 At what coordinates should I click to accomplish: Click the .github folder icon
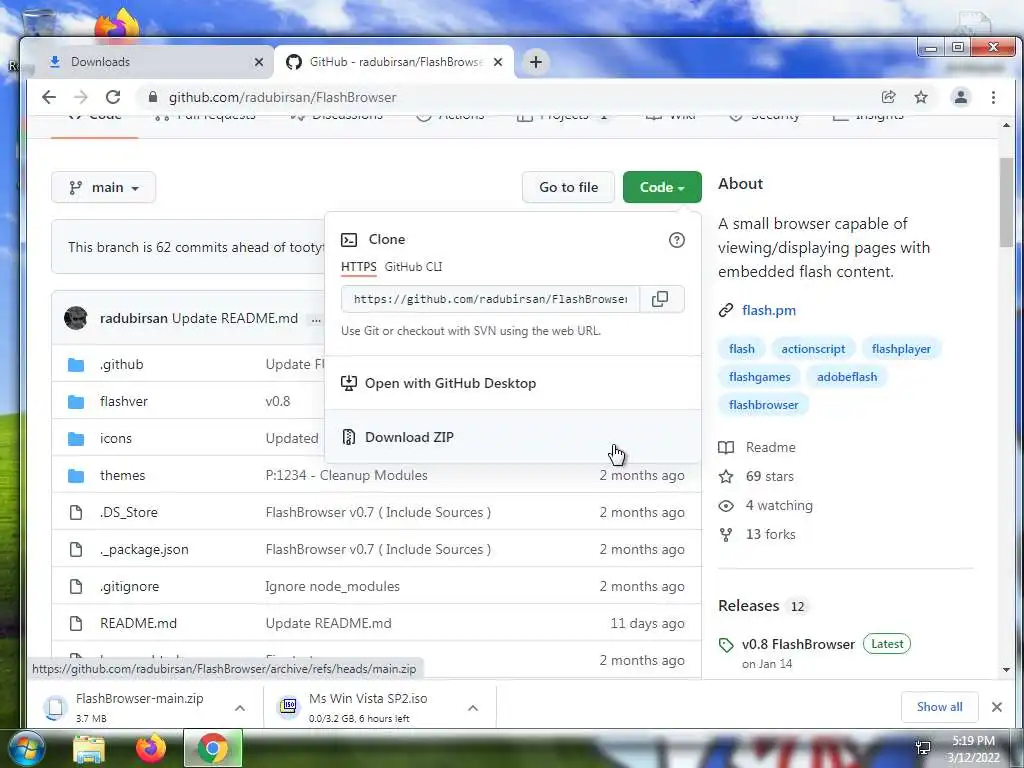[x=76, y=364]
